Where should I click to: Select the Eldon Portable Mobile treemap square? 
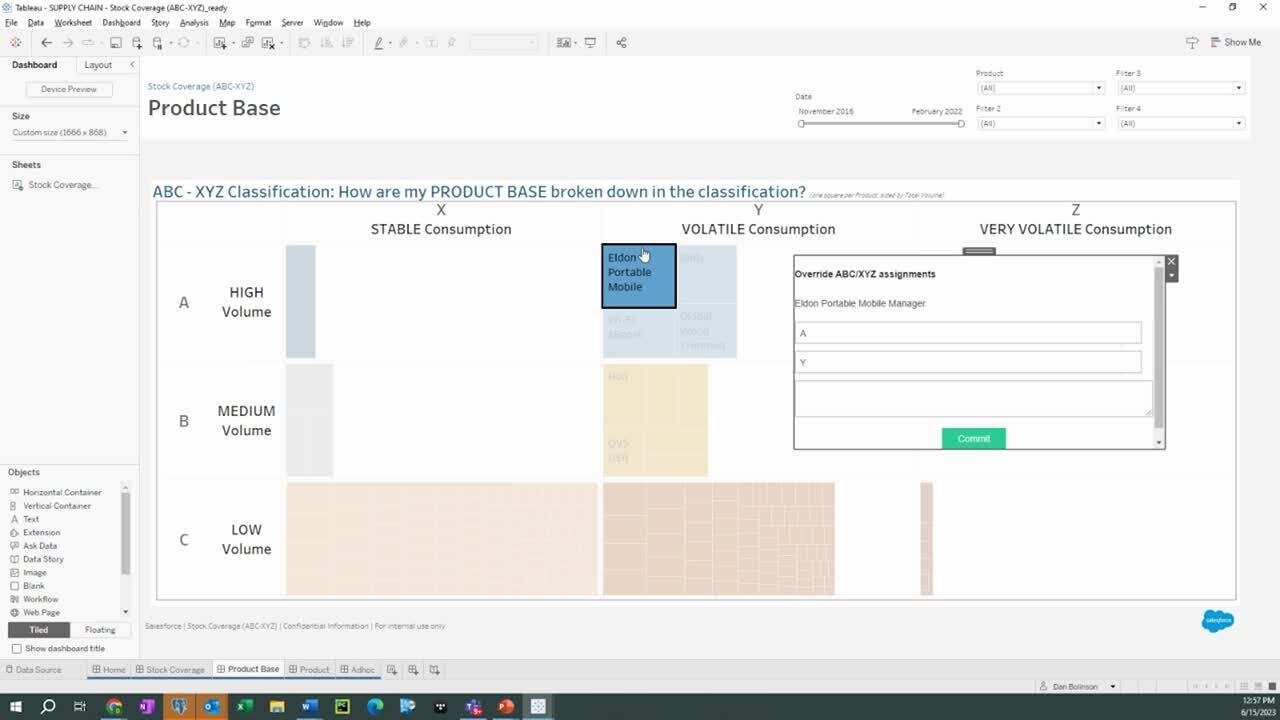point(639,276)
